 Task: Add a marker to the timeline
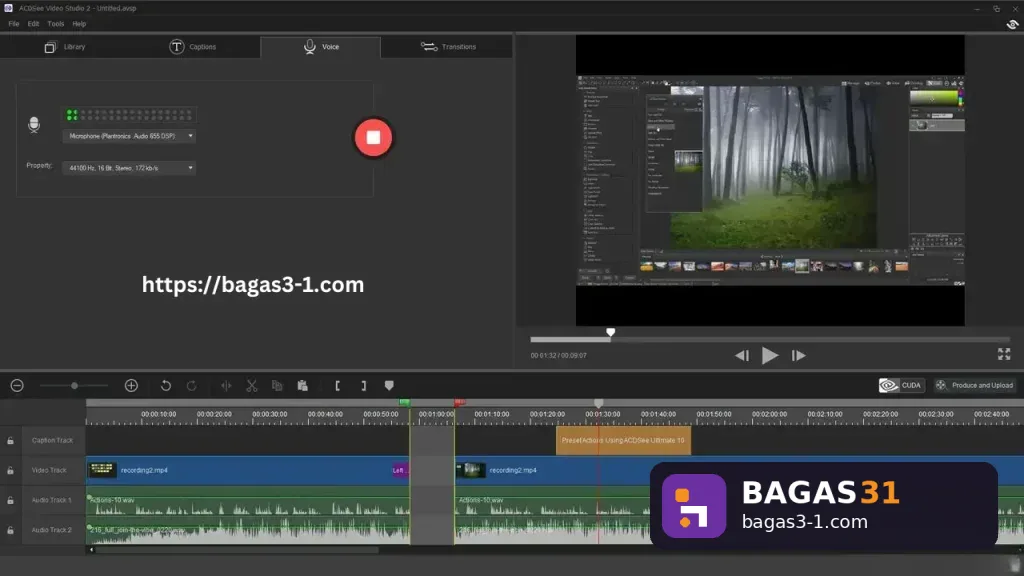click(389, 385)
